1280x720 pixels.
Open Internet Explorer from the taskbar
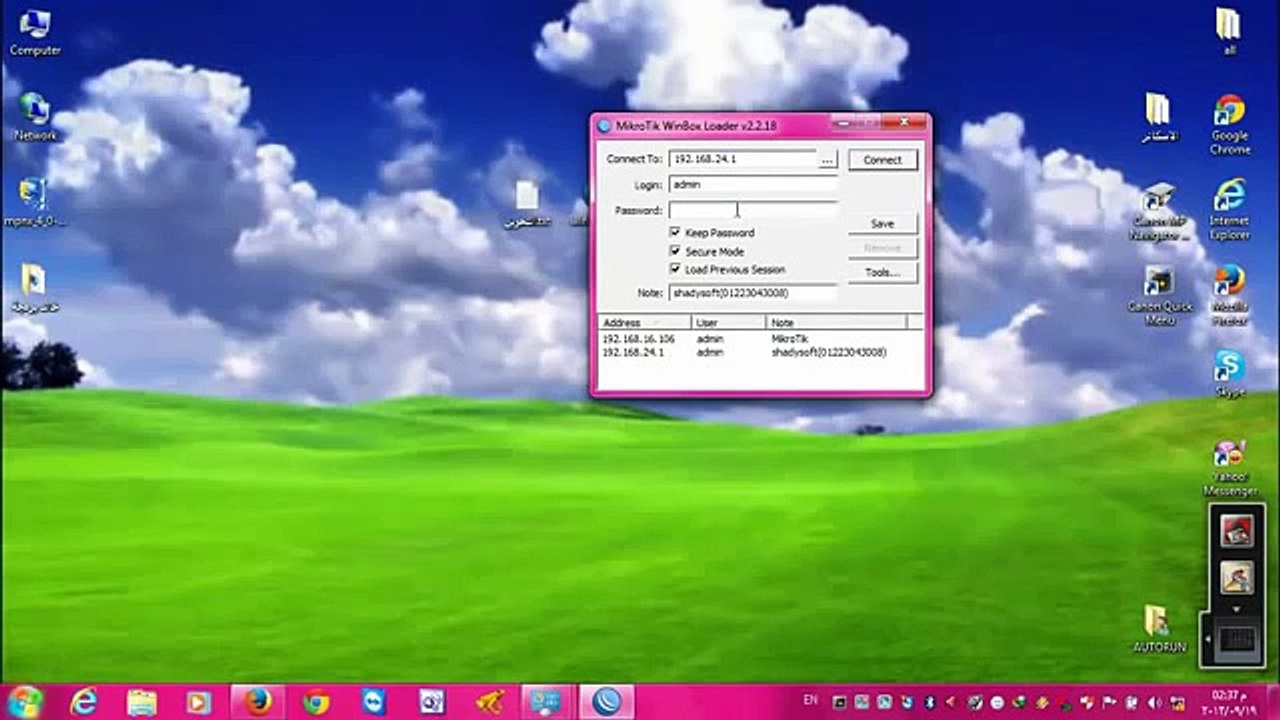click(84, 702)
